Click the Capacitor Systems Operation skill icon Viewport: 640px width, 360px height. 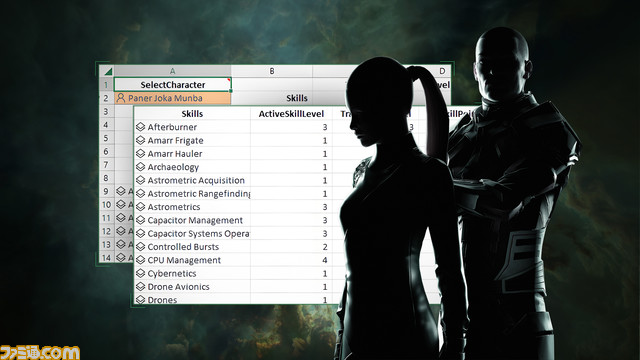point(140,233)
